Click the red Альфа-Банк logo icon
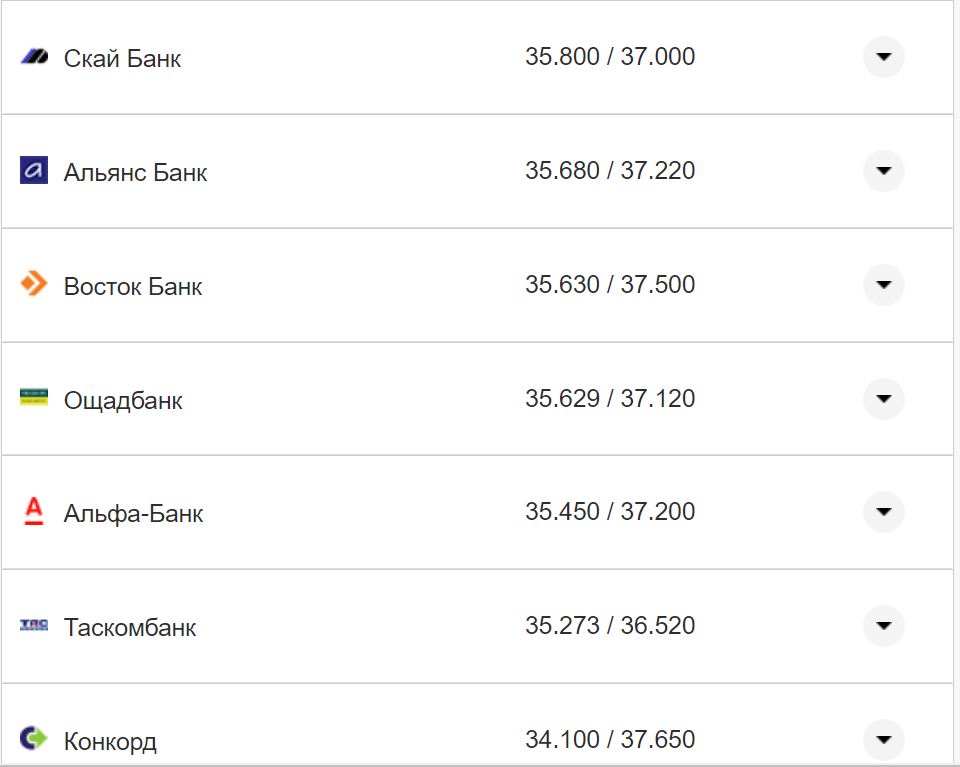Viewport: 960px width, 767px height. coord(34,512)
